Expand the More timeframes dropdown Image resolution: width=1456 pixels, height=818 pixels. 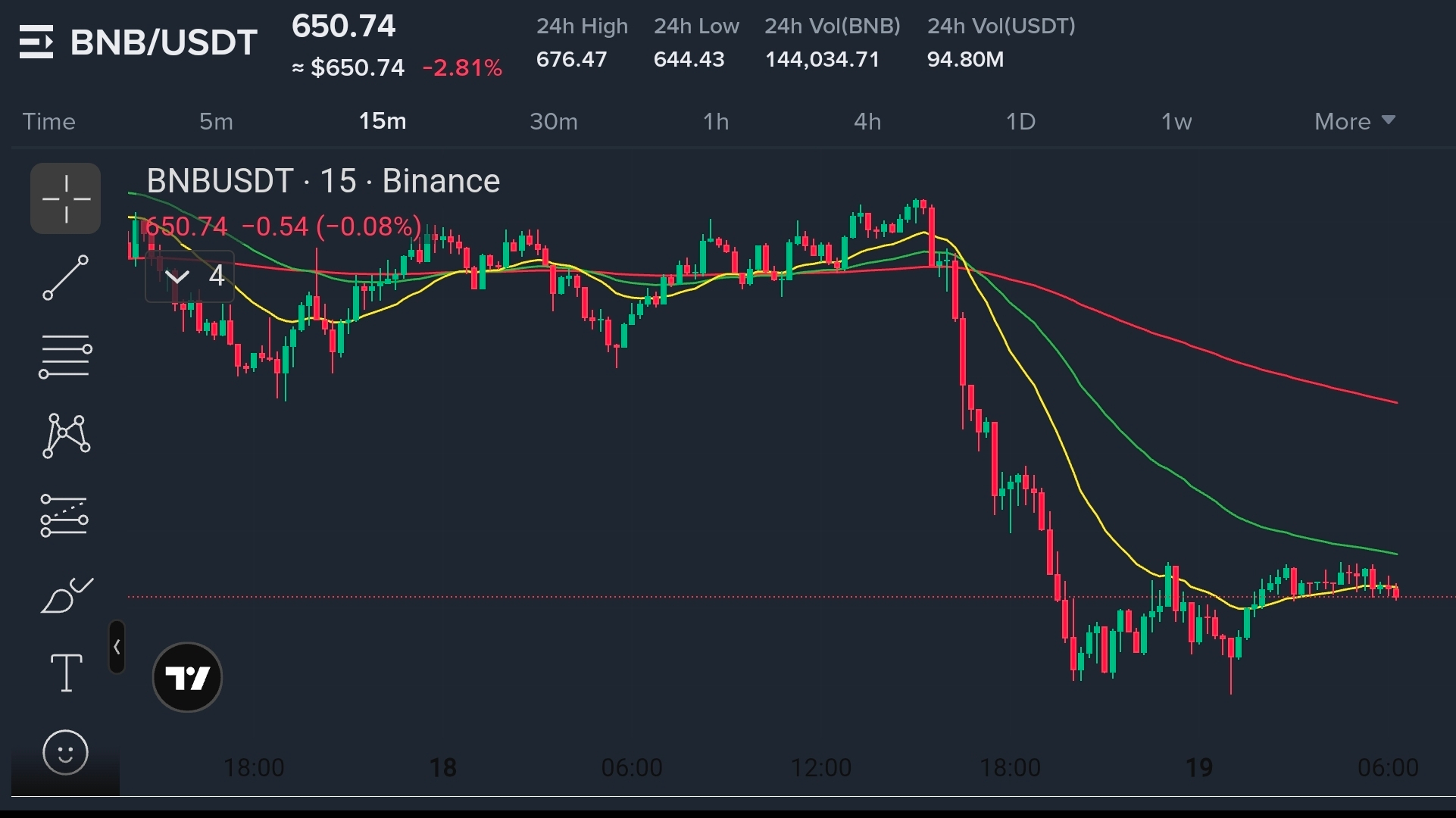tap(1354, 121)
